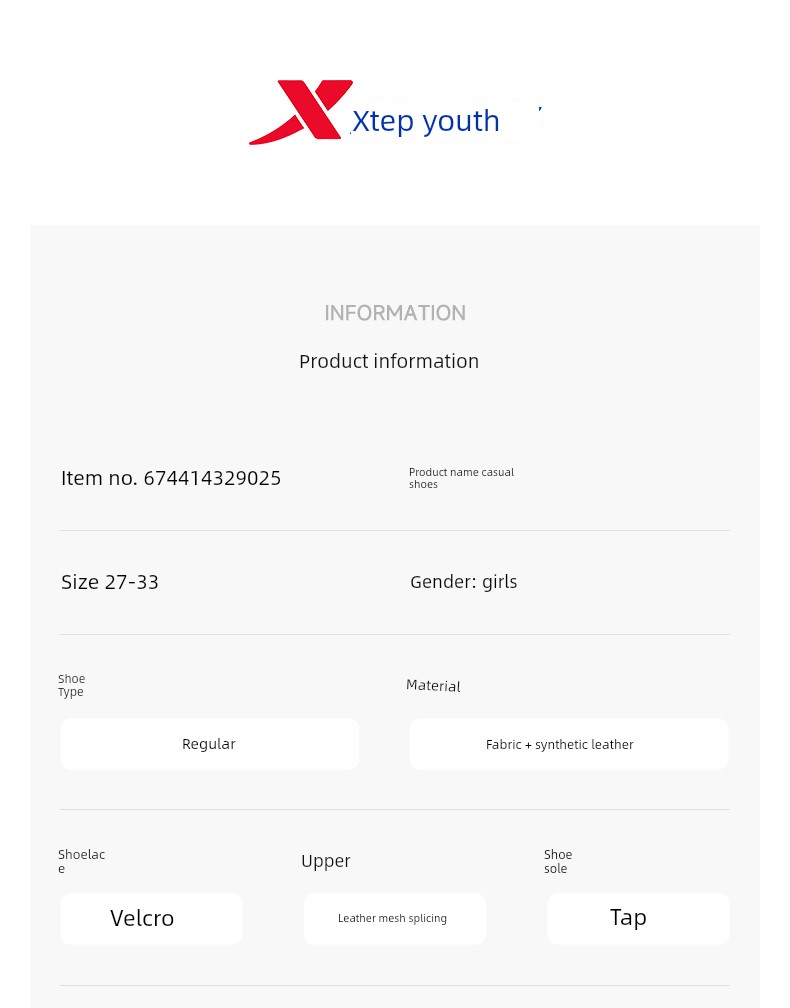This screenshot has height=1008, width=790.
Task: Click the Xtep youth brand text
Action: [x=425, y=121]
